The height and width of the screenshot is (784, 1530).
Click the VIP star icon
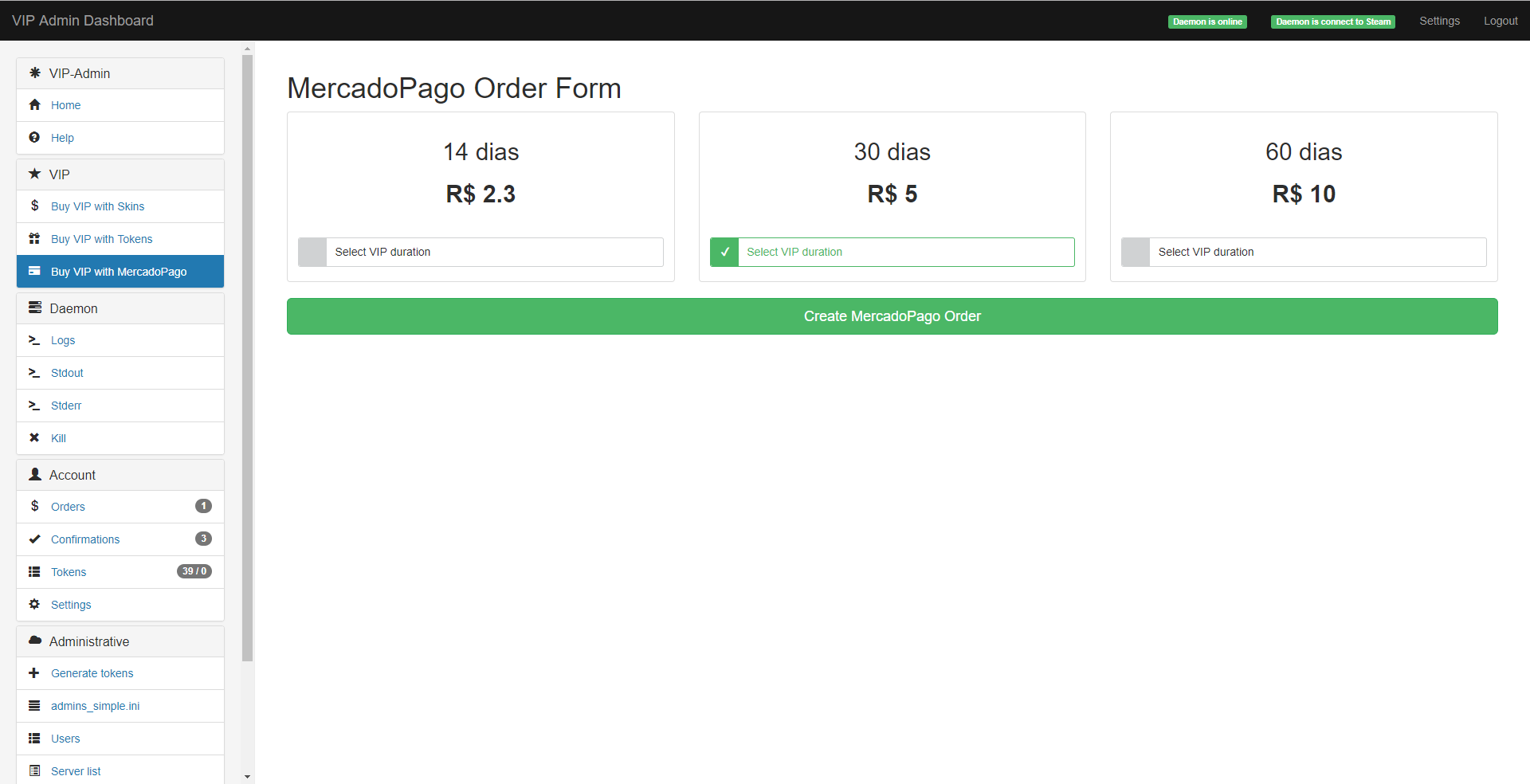34,174
